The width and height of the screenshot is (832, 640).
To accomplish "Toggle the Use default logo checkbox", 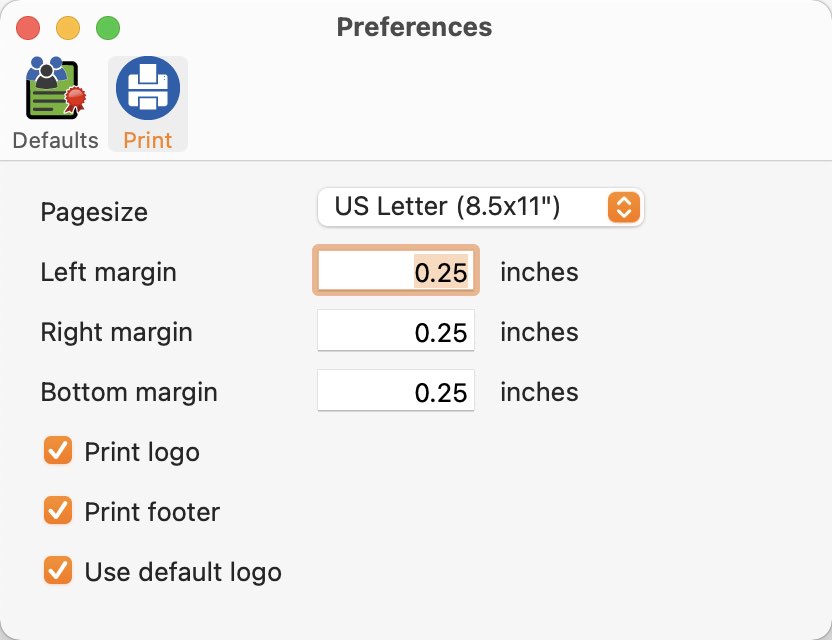I will click(x=58, y=571).
